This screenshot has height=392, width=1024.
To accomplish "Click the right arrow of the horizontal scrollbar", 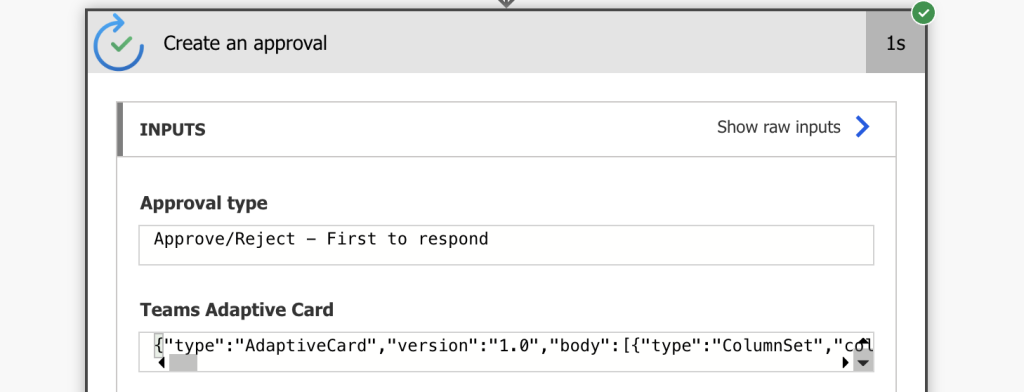I will pos(846,363).
